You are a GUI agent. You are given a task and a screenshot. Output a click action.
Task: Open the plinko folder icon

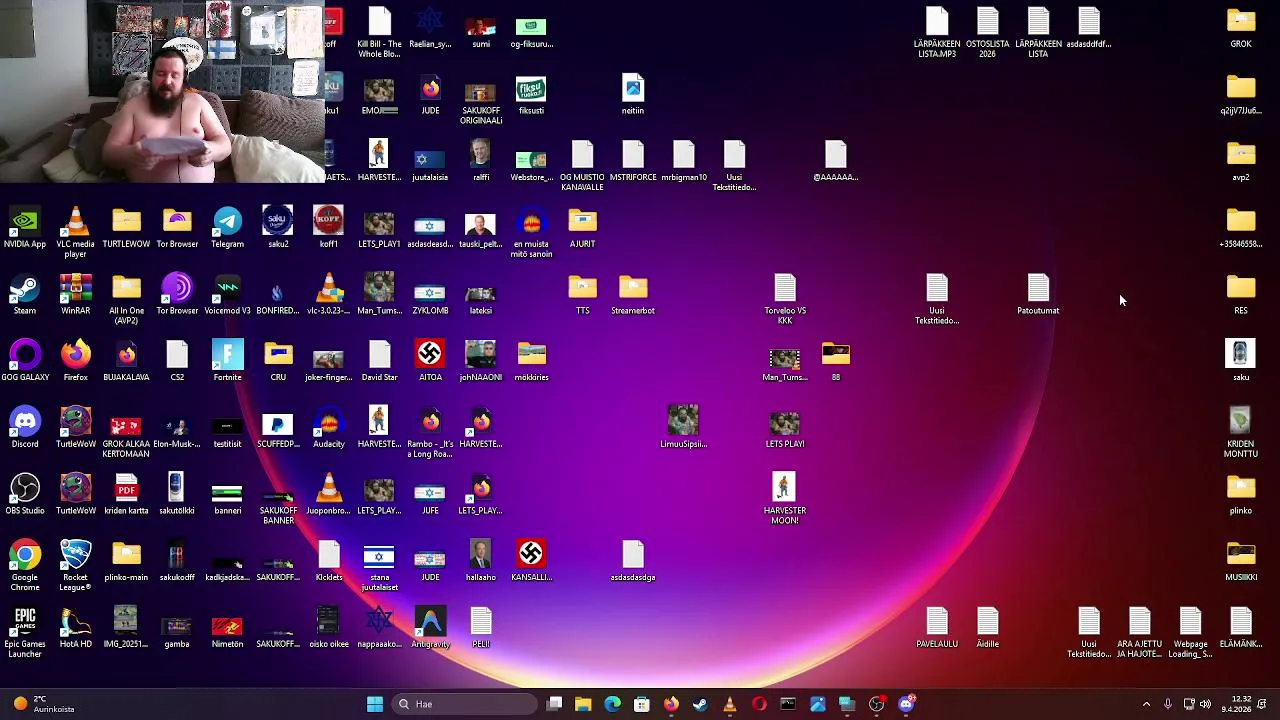click(1240, 495)
